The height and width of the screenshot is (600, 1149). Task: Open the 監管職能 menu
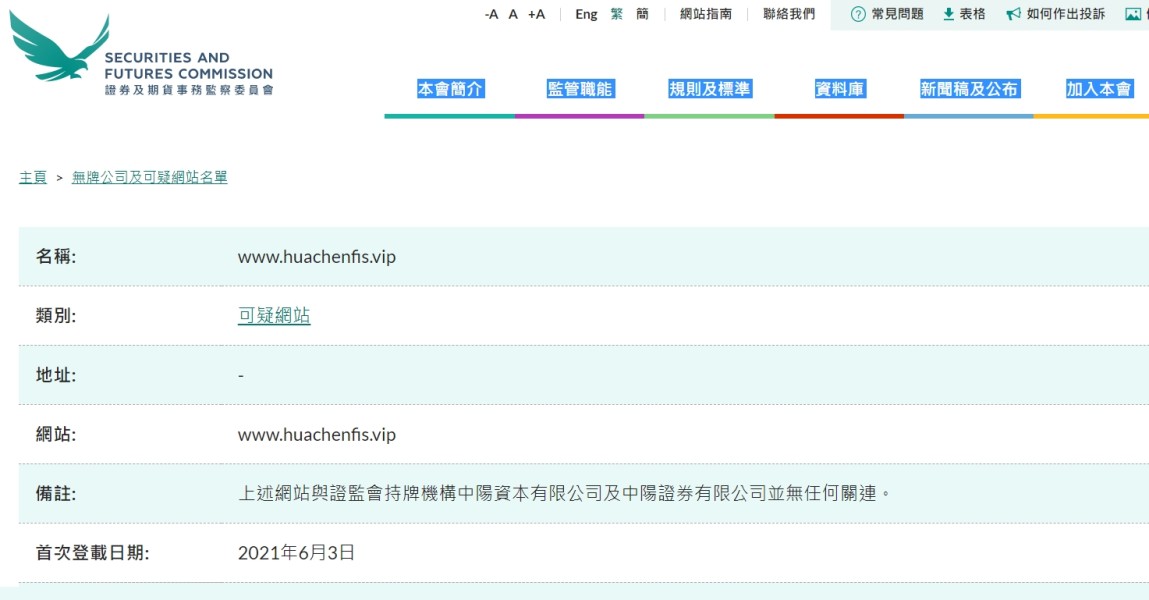click(580, 89)
